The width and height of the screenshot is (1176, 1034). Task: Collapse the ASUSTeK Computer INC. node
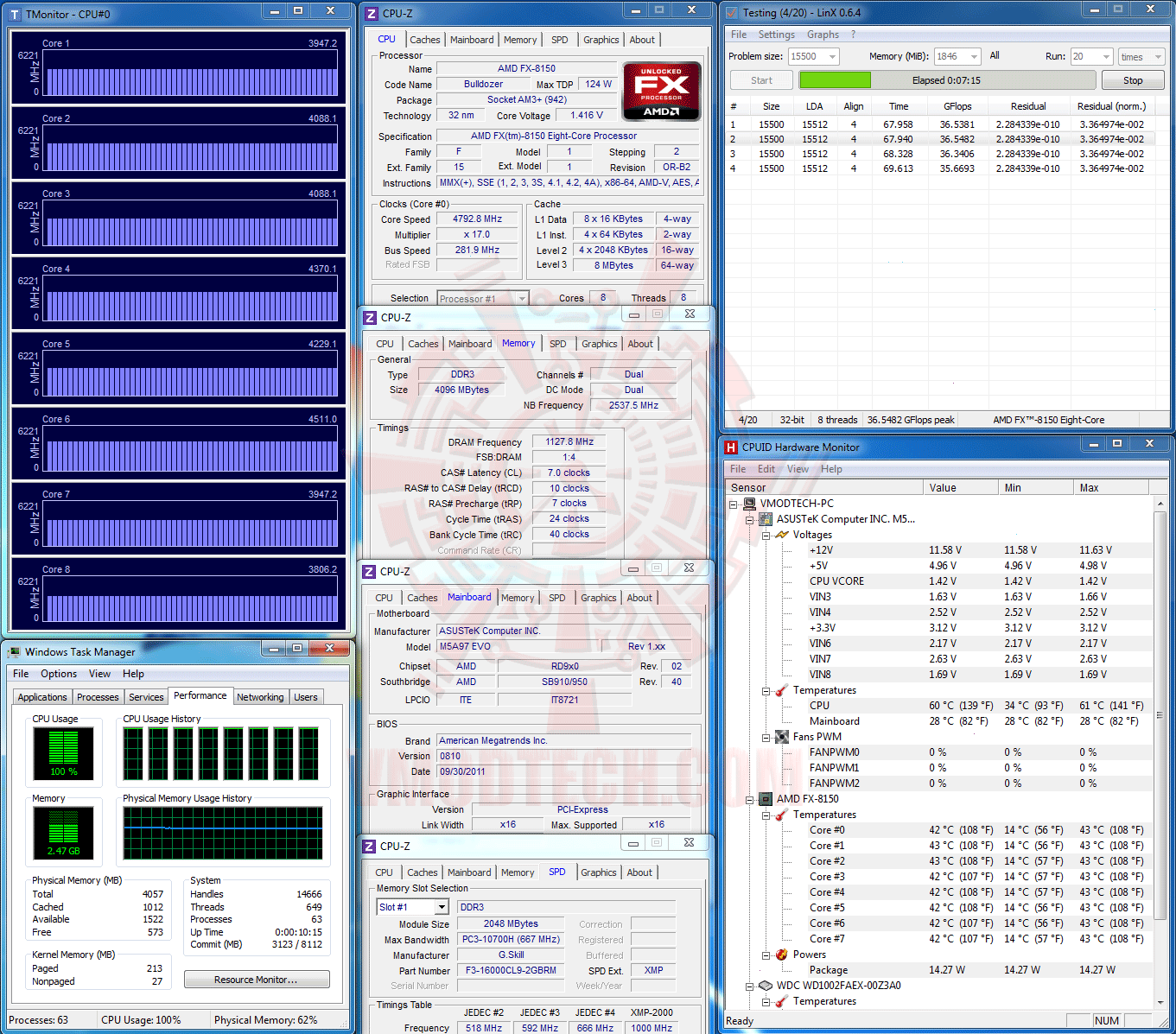[x=750, y=520]
